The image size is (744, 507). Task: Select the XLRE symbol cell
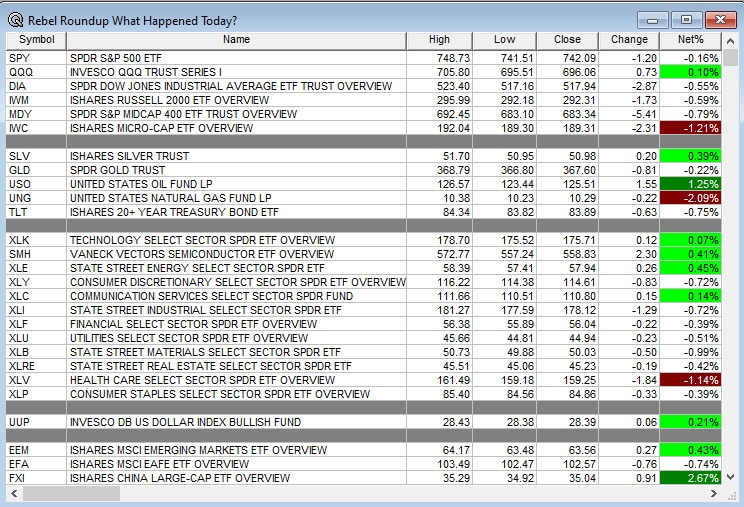click(36, 366)
